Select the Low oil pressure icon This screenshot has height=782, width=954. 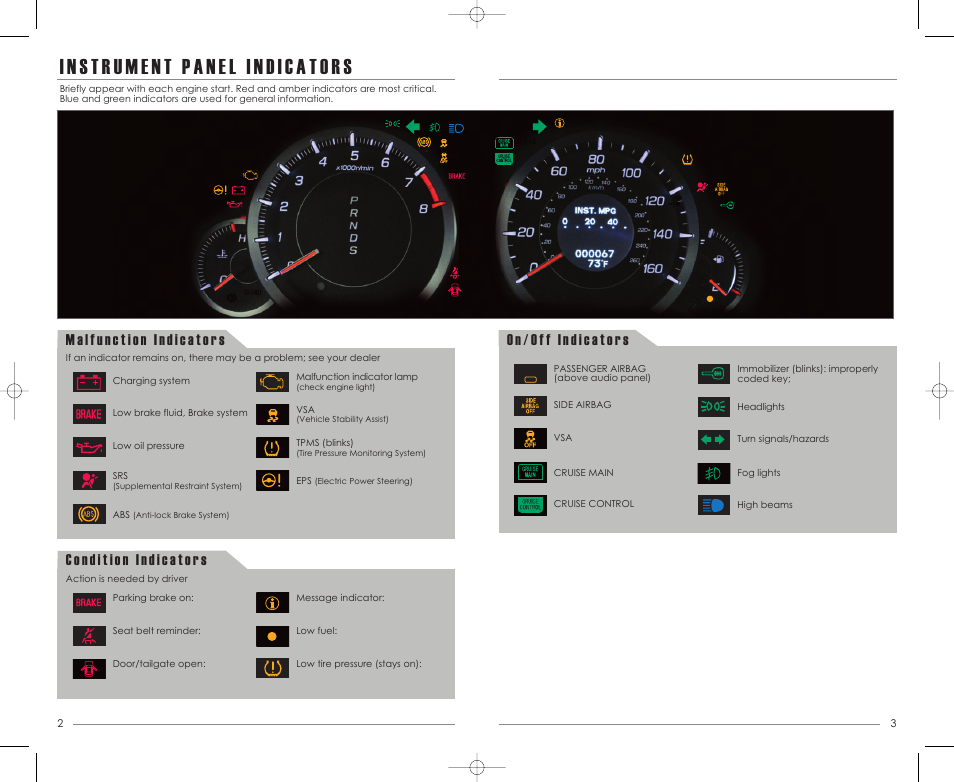coord(89,447)
